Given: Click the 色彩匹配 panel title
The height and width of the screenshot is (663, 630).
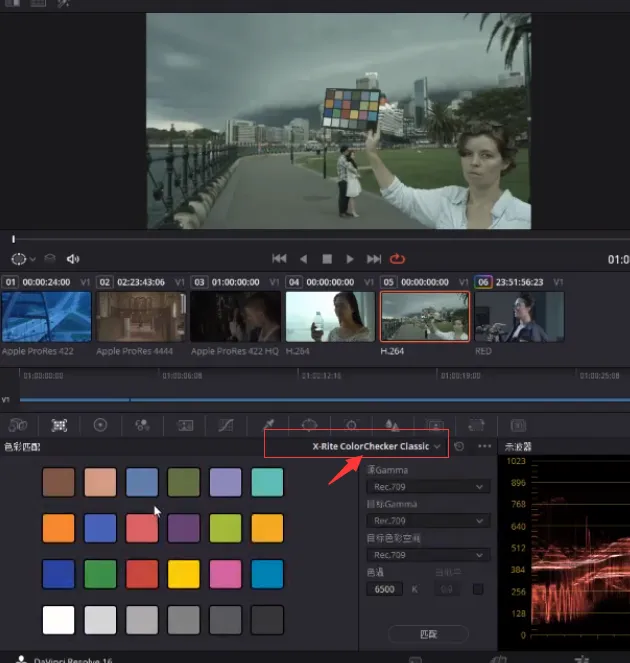Looking at the screenshot, I should click(22, 447).
